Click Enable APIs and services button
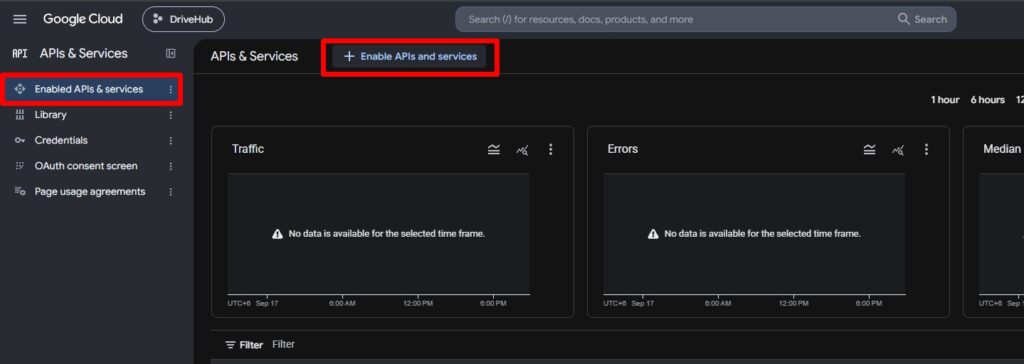The height and width of the screenshot is (364, 1024). [410, 57]
